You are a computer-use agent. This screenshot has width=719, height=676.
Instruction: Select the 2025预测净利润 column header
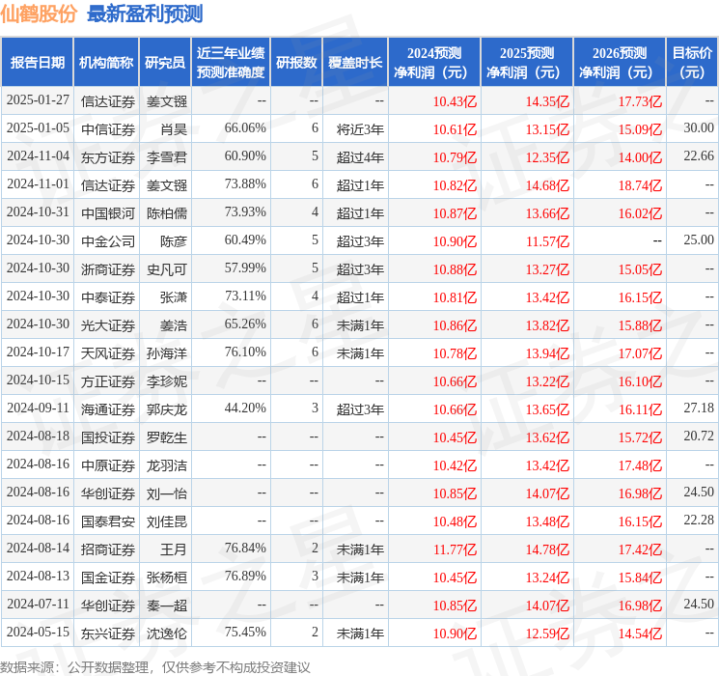[x=527, y=62]
